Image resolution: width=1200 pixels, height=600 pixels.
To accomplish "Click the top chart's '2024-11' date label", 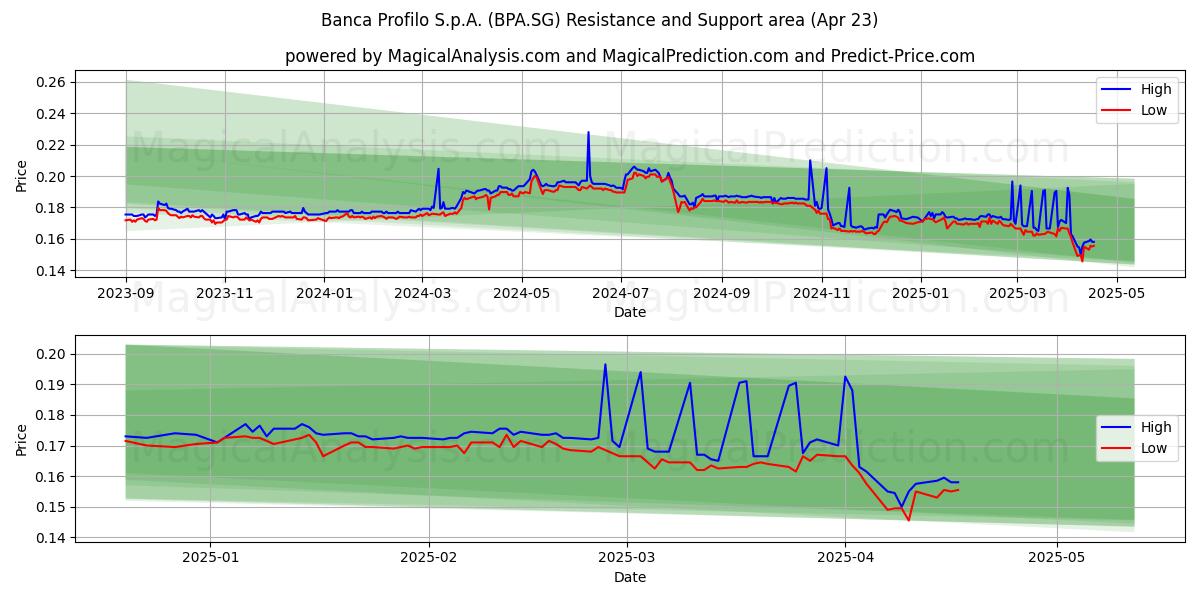I will (822, 294).
